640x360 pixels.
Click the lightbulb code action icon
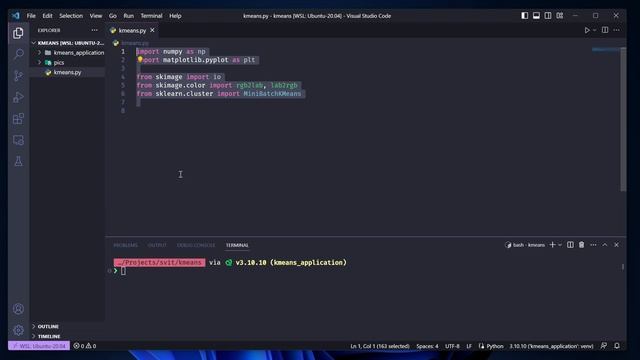click(140, 60)
